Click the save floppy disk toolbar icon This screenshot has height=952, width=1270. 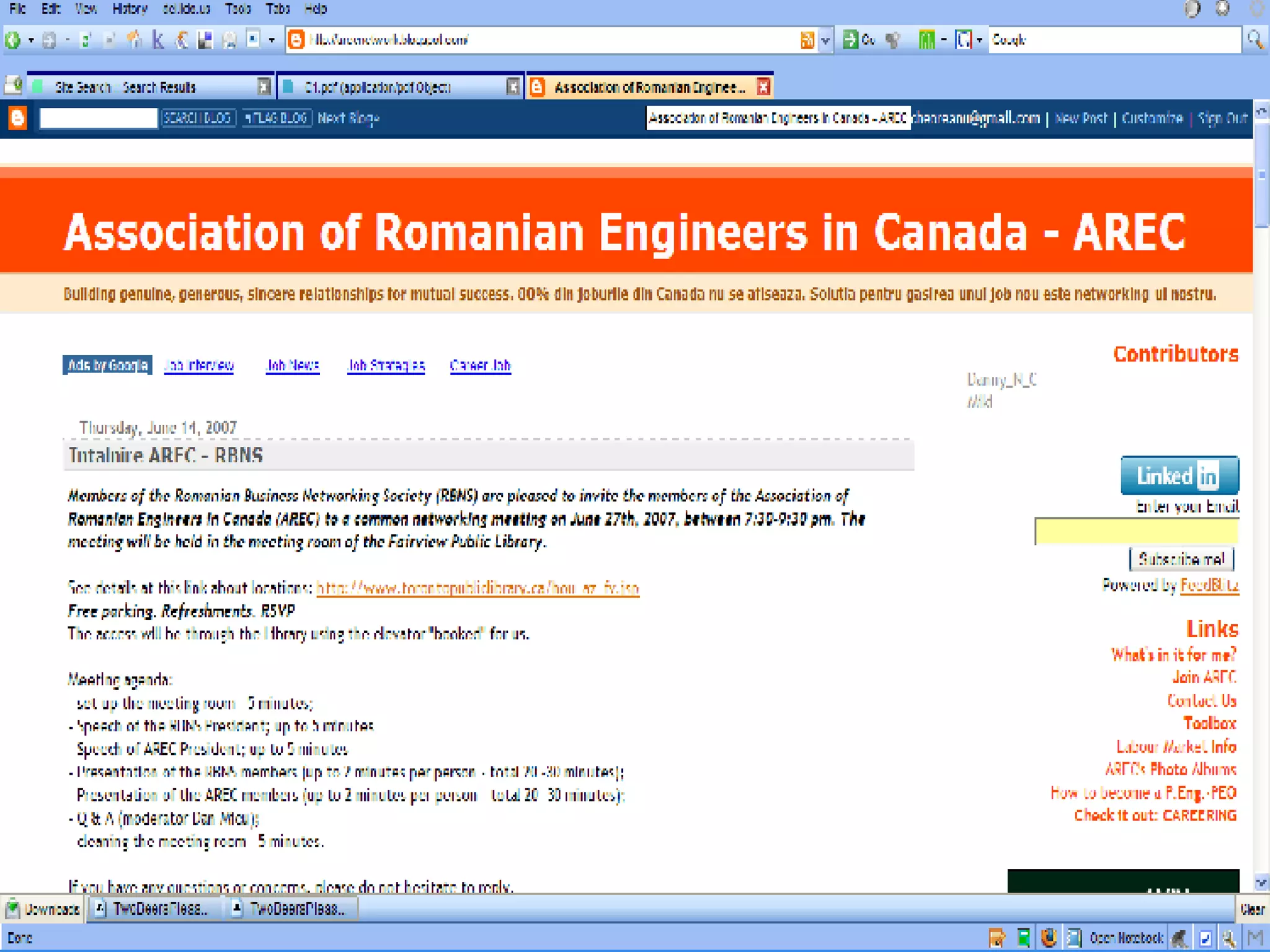point(205,40)
